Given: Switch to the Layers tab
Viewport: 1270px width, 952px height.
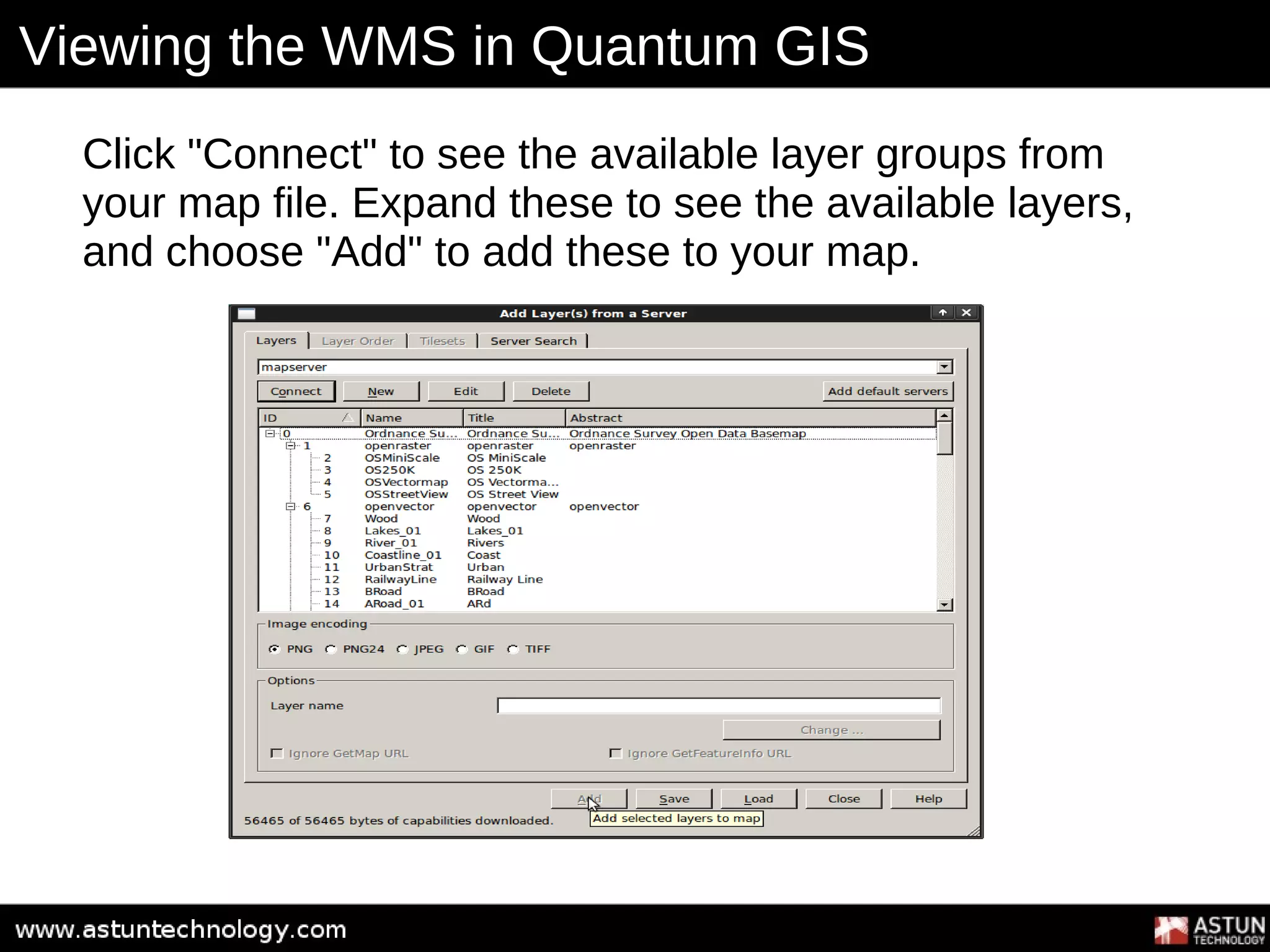Looking at the screenshot, I should pos(276,340).
